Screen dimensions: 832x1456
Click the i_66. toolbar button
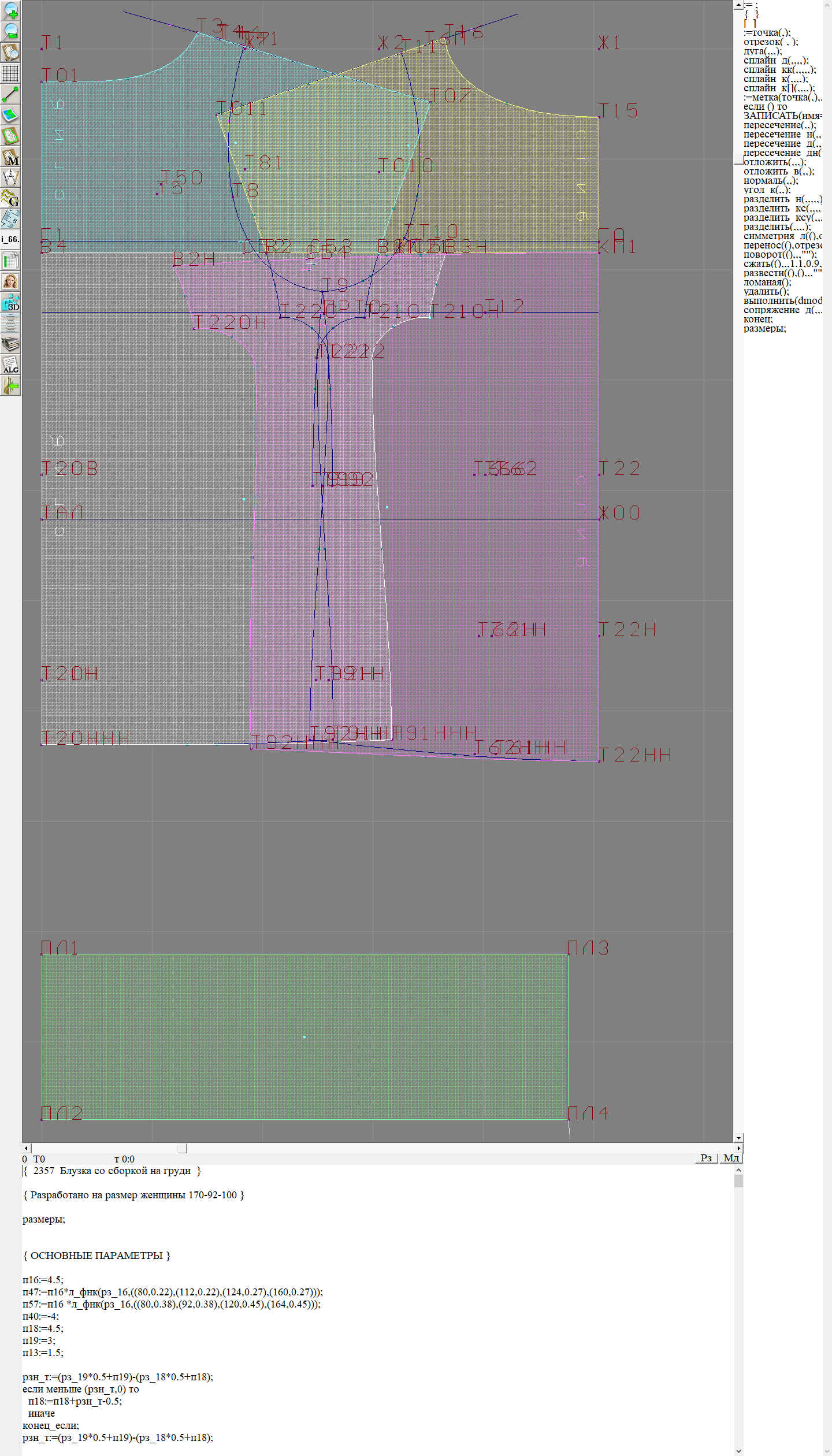pos(10,239)
